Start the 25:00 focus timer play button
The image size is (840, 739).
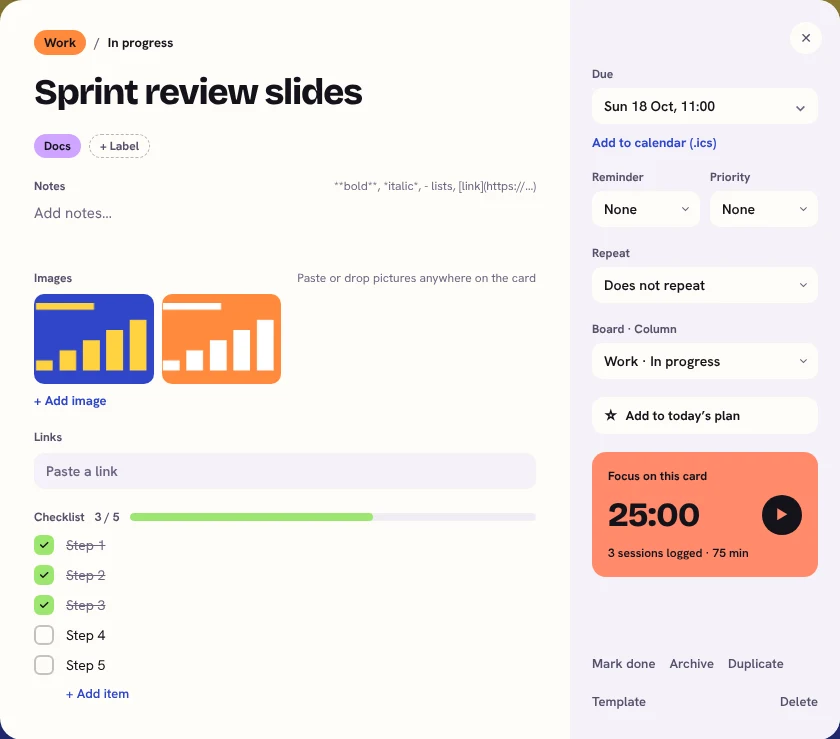point(782,514)
